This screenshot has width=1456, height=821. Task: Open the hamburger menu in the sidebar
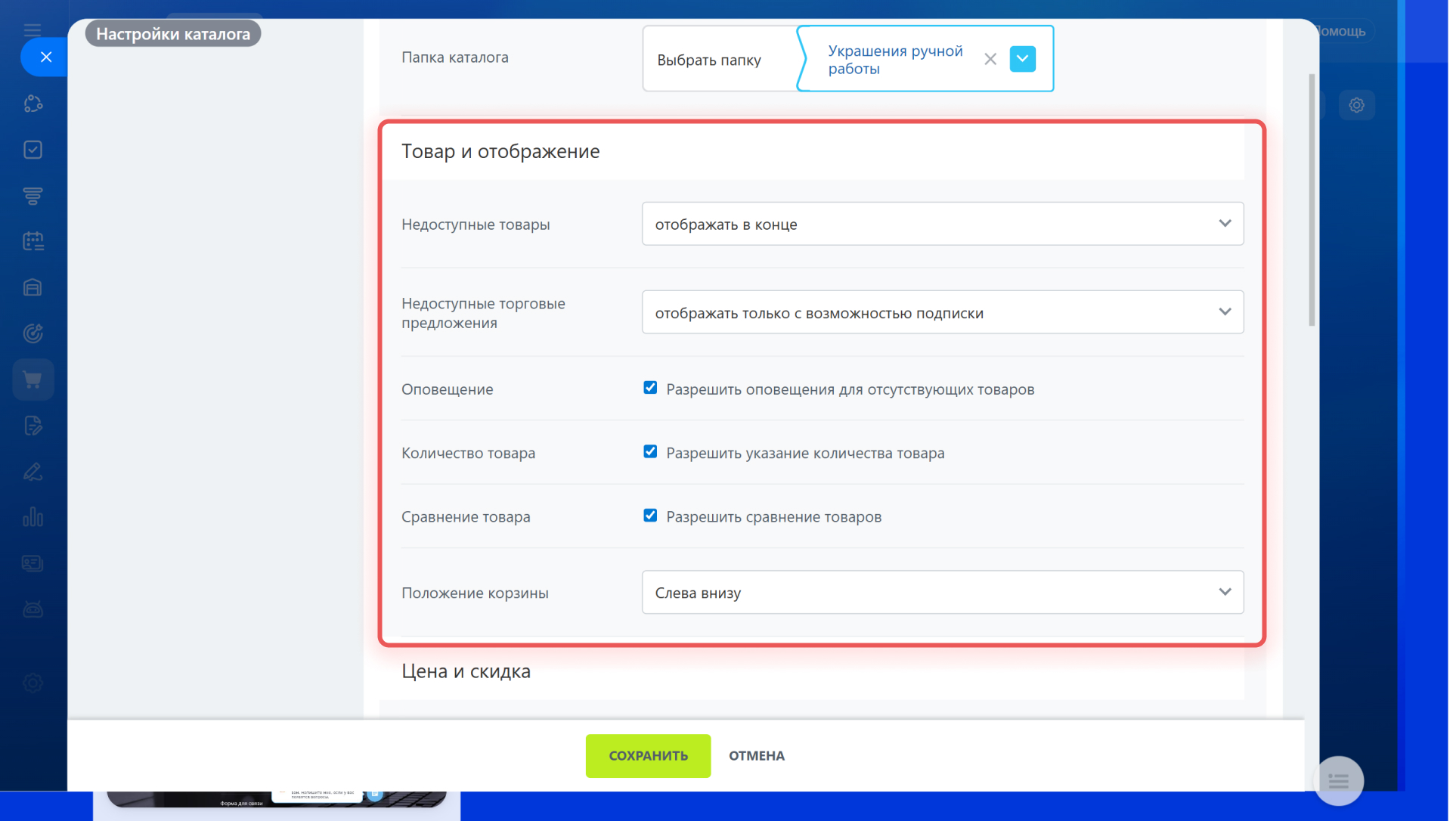[33, 30]
